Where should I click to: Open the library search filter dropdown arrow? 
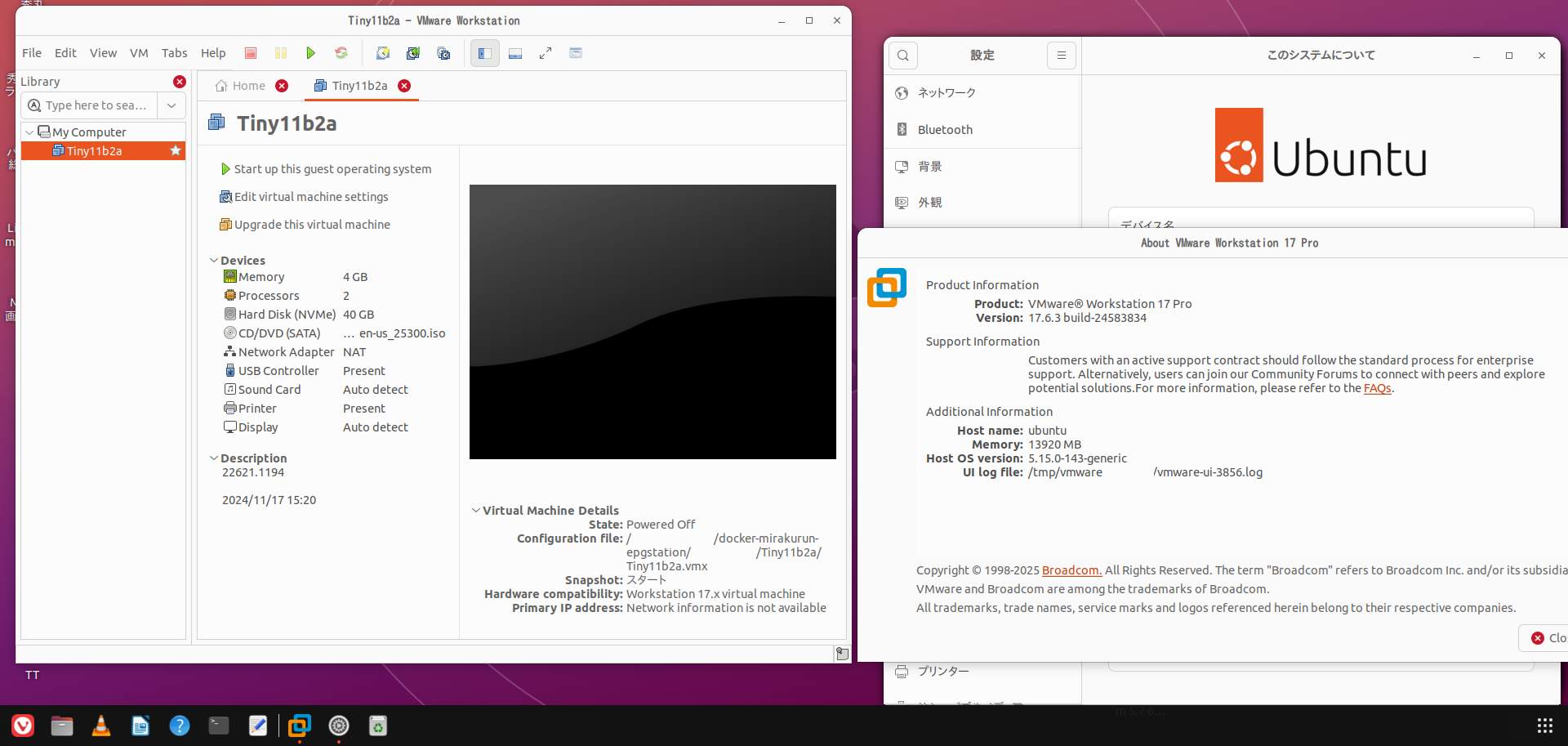[171, 105]
